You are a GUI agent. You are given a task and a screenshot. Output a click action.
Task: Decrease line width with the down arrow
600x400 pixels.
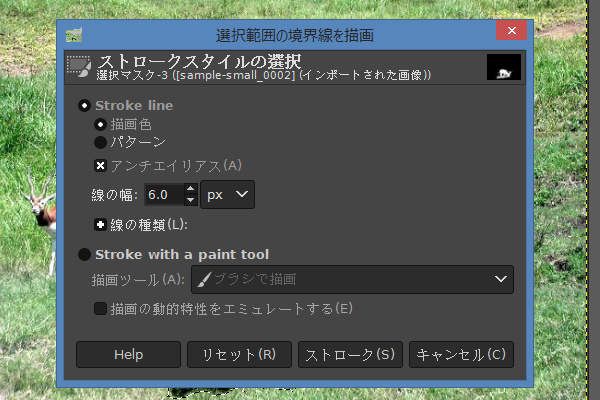click(x=190, y=201)
